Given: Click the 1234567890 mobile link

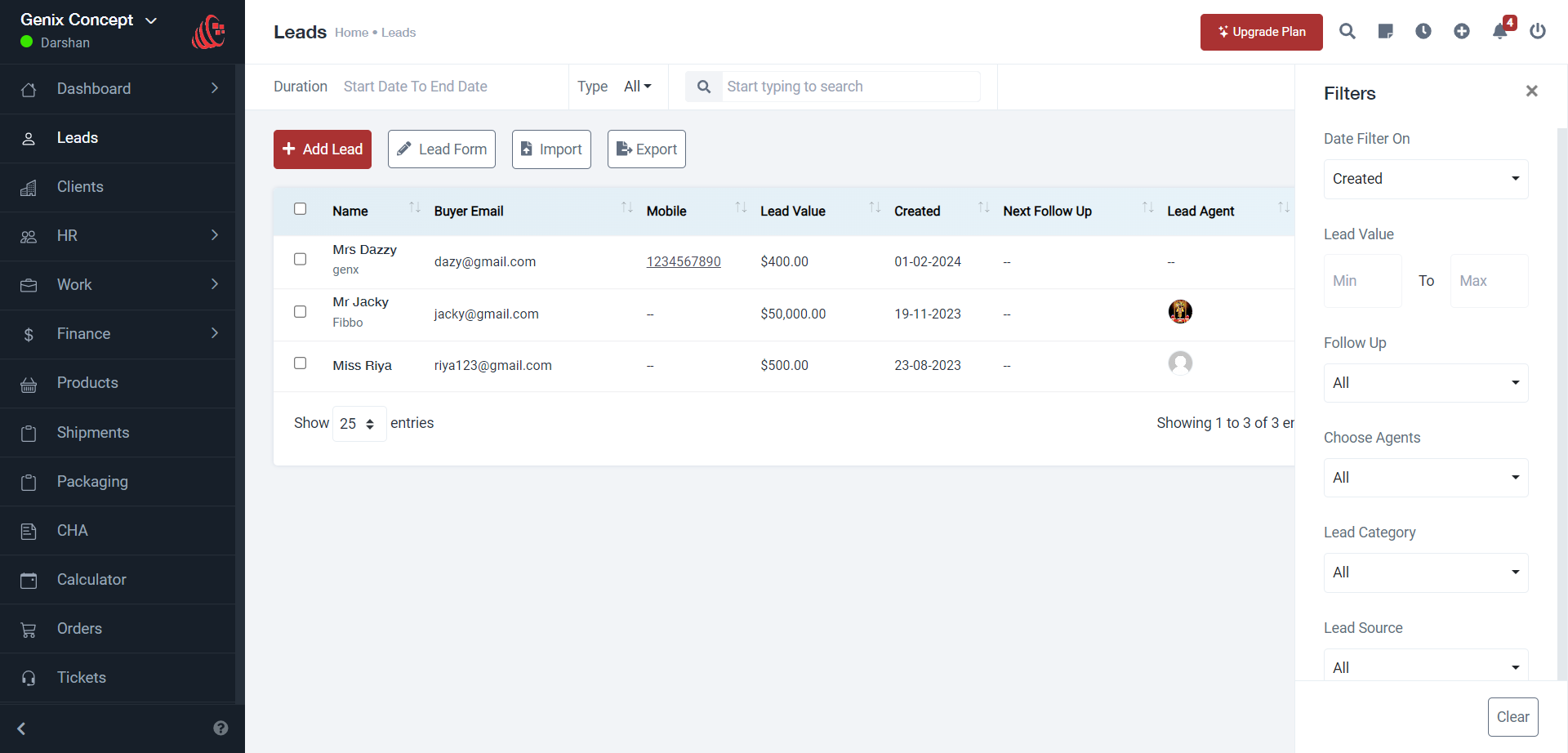Looking at the screenshot, I should click(x=684, y=261).
